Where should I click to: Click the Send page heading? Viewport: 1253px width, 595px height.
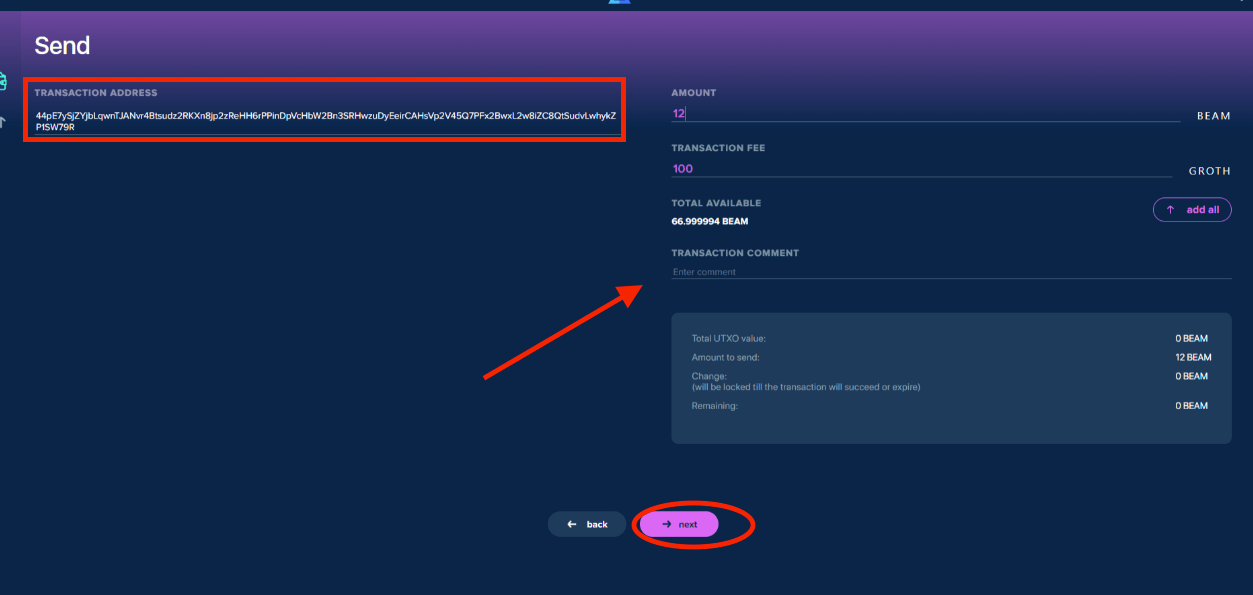point(62,45)
